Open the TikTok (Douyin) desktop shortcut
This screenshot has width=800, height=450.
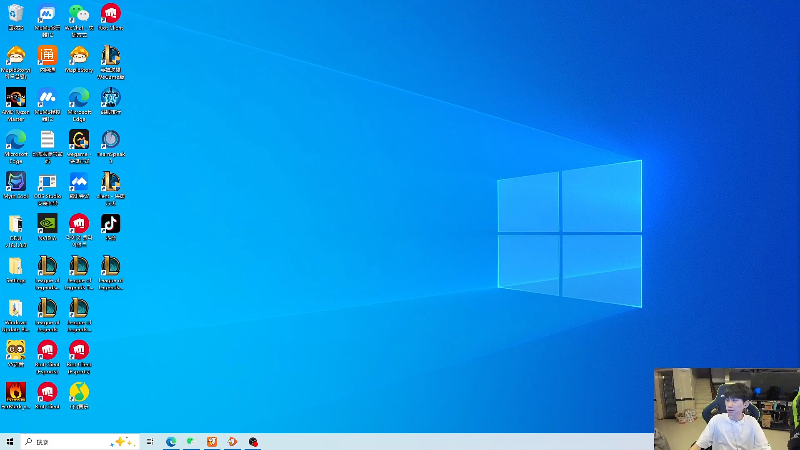(x=111, y=223)
